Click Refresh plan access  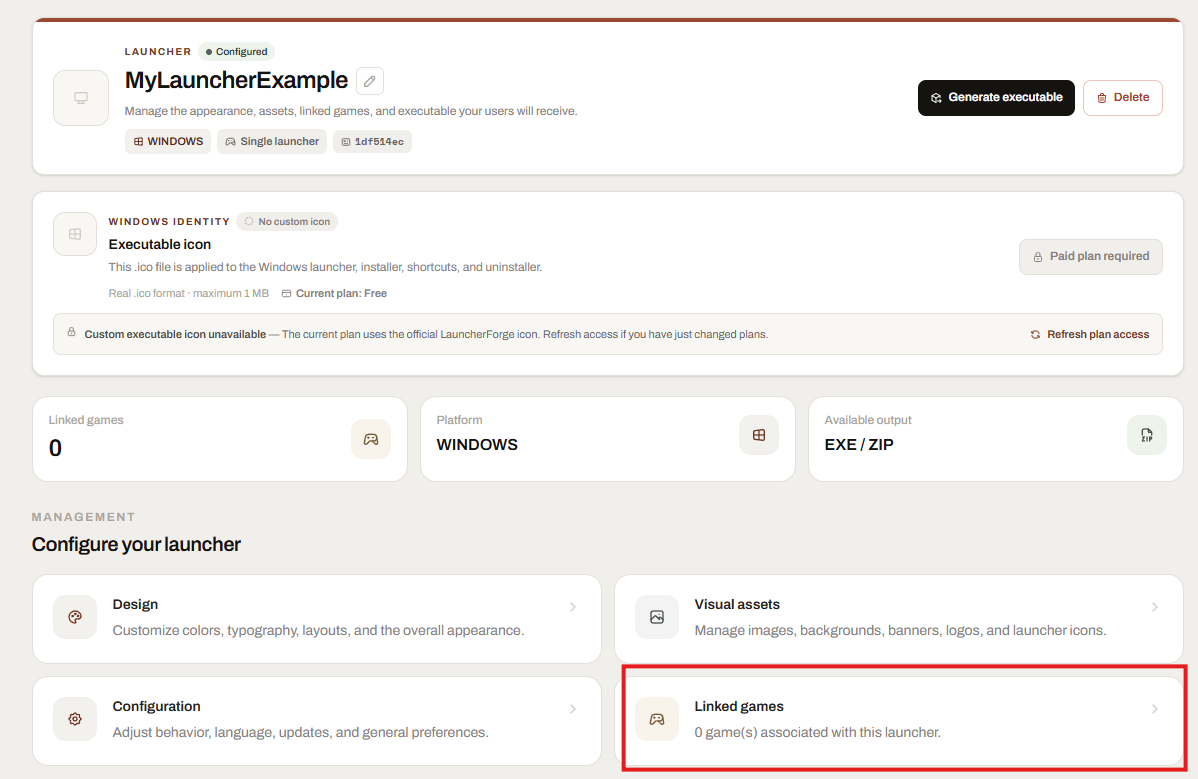pos(1090,335)
